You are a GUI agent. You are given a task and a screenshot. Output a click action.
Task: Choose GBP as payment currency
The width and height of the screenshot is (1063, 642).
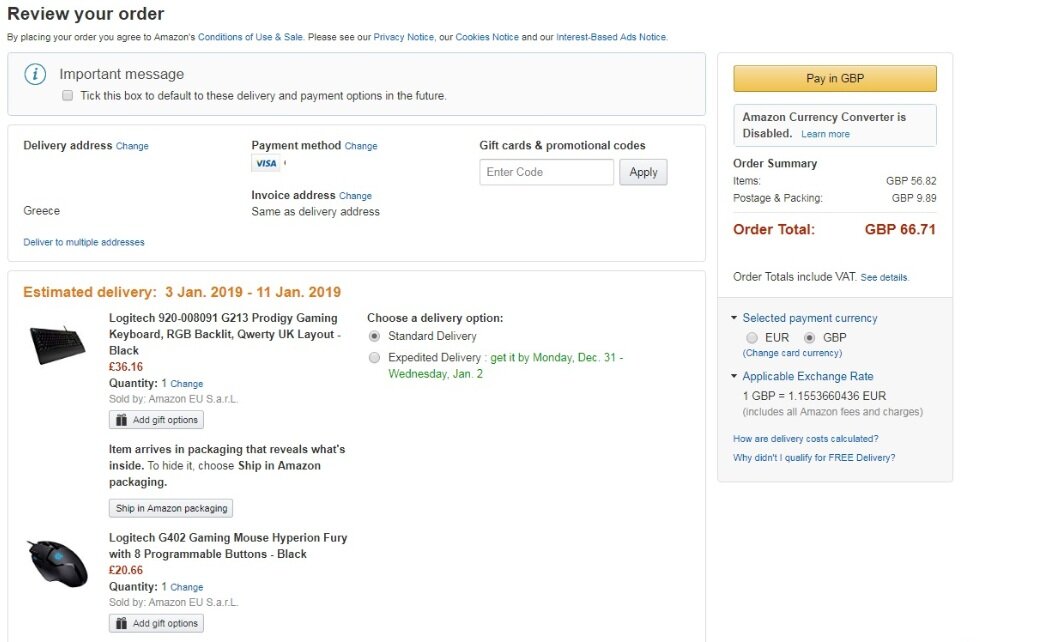[809, 338]
